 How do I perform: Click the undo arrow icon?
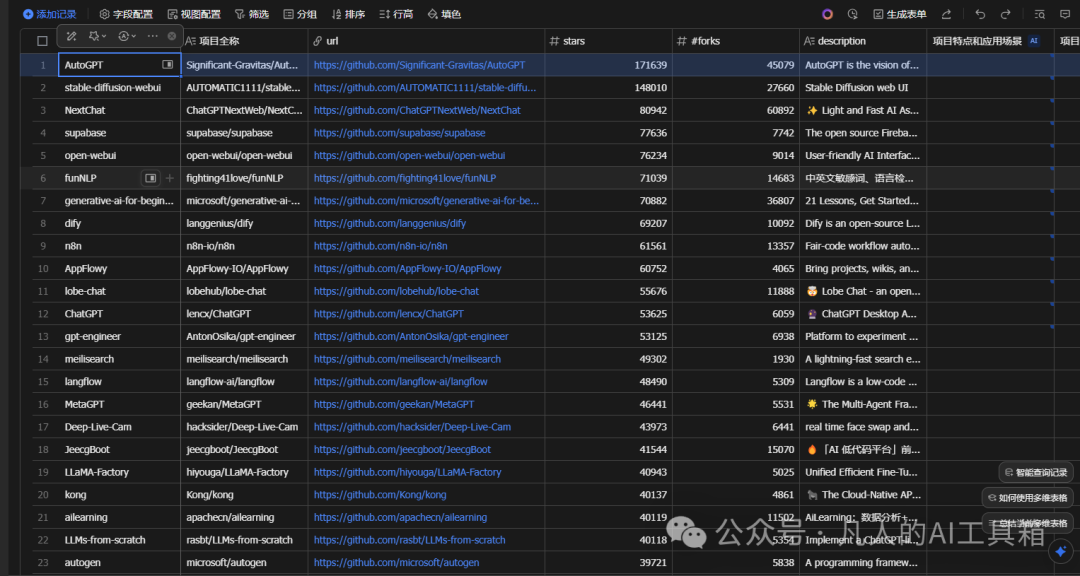[981, 14]
